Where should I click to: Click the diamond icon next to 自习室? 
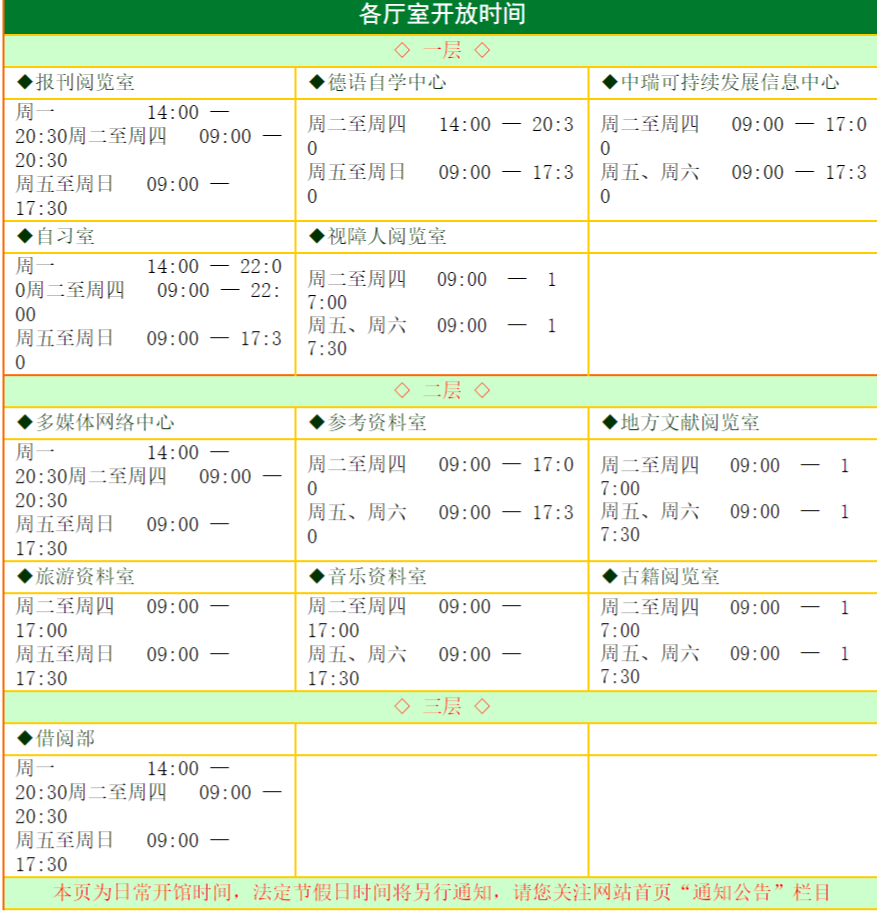[x=25, y=237]
